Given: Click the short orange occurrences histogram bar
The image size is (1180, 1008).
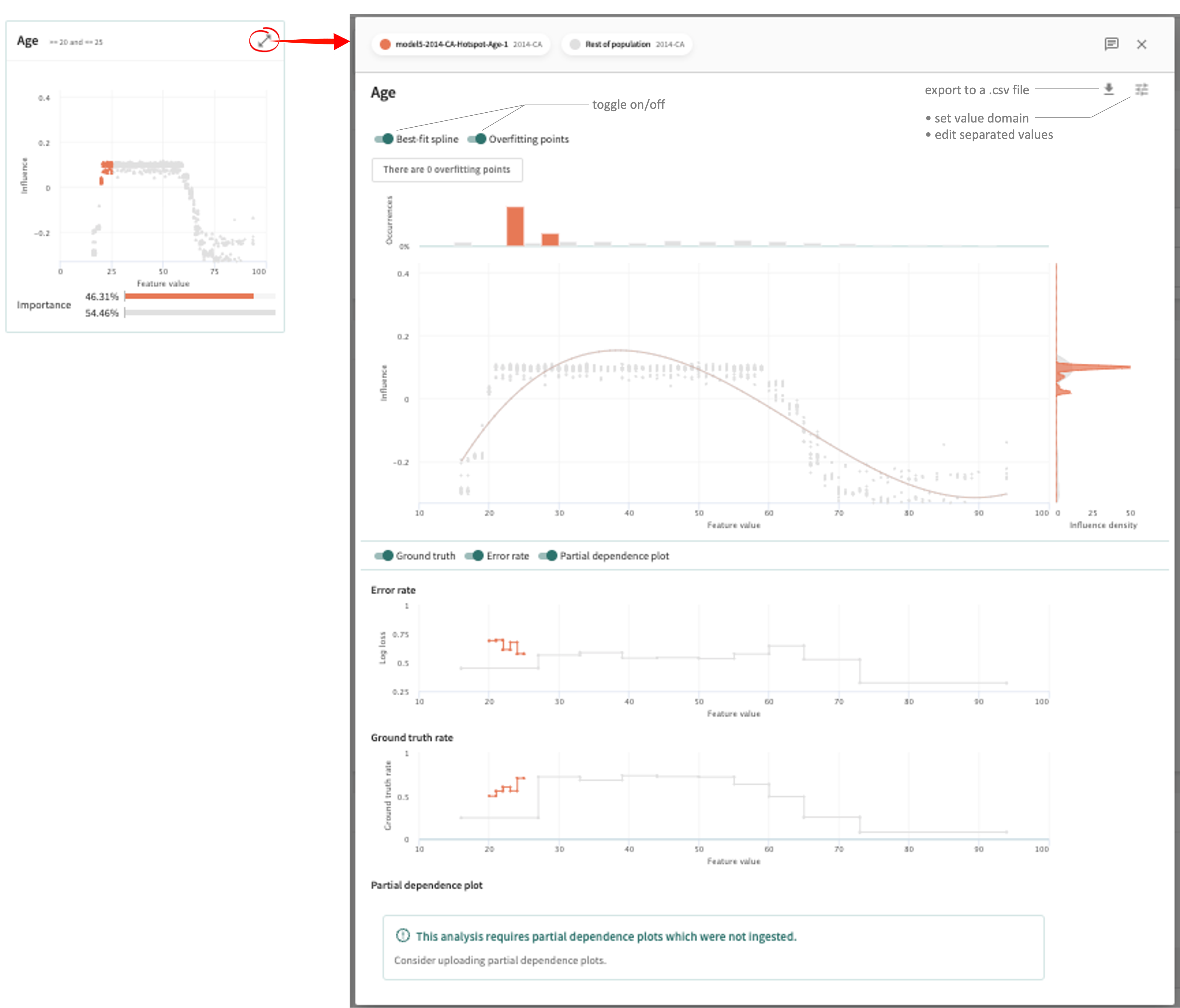Looking at the screenshot, I should (549, 240).
